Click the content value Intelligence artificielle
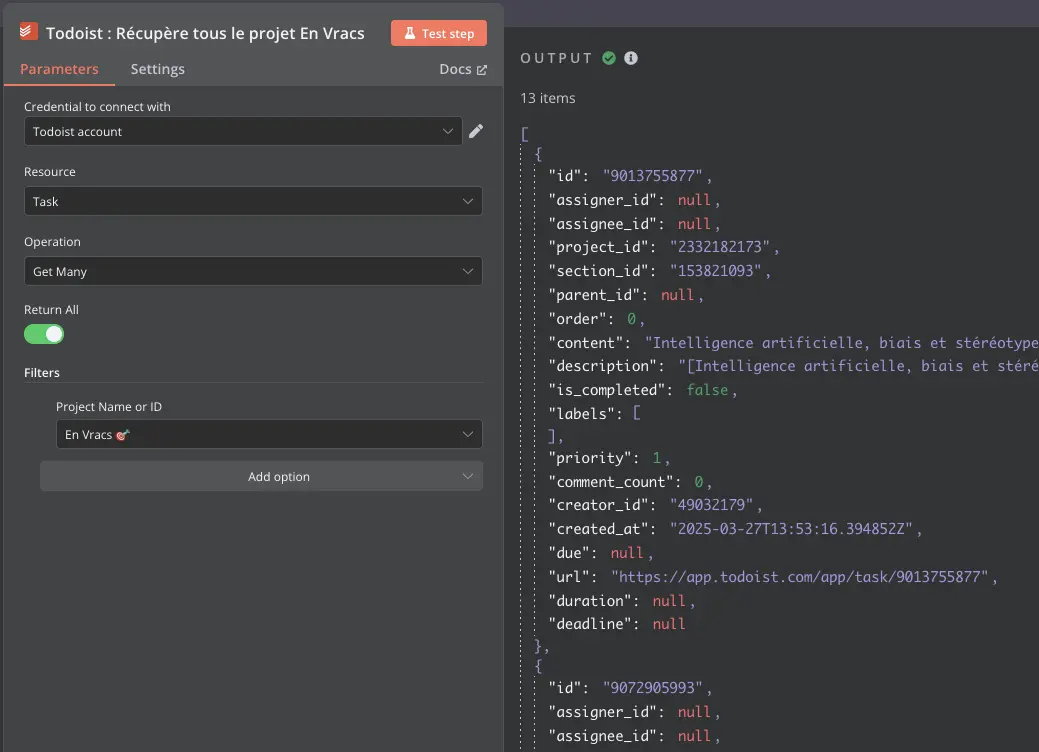This screenshot has height=752, width=1039. [x=842, y=343]
